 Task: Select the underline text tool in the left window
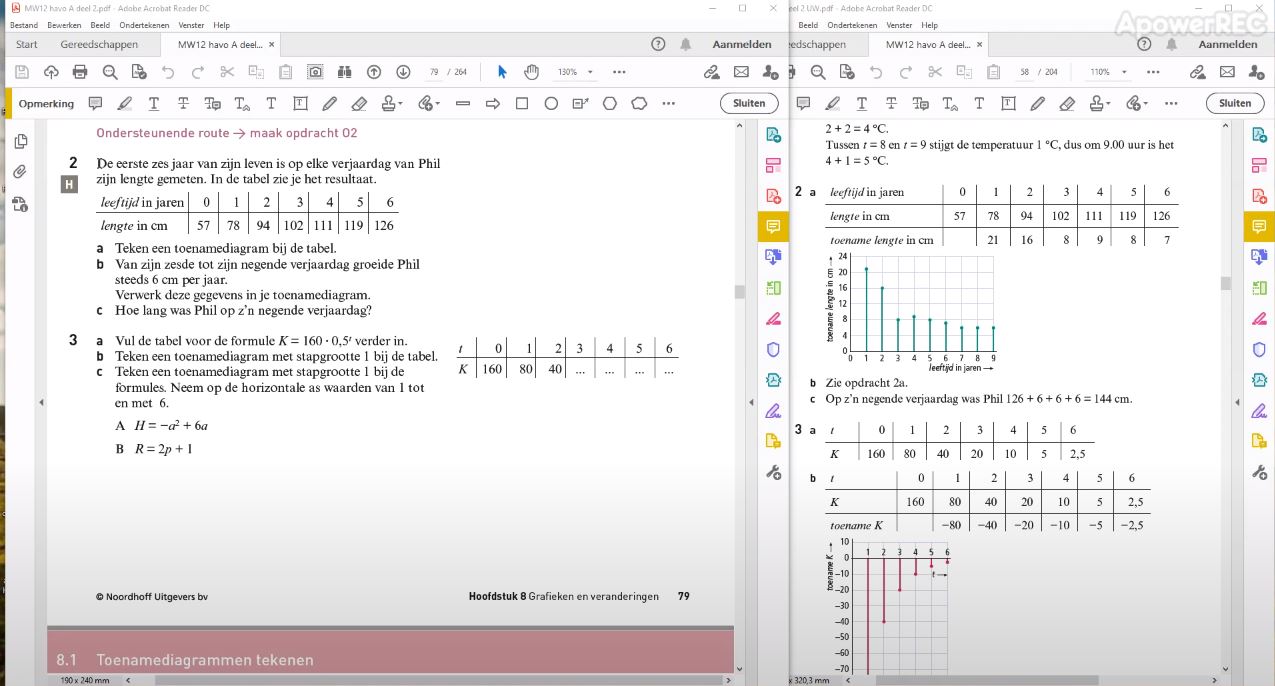(x=154, y=103)
